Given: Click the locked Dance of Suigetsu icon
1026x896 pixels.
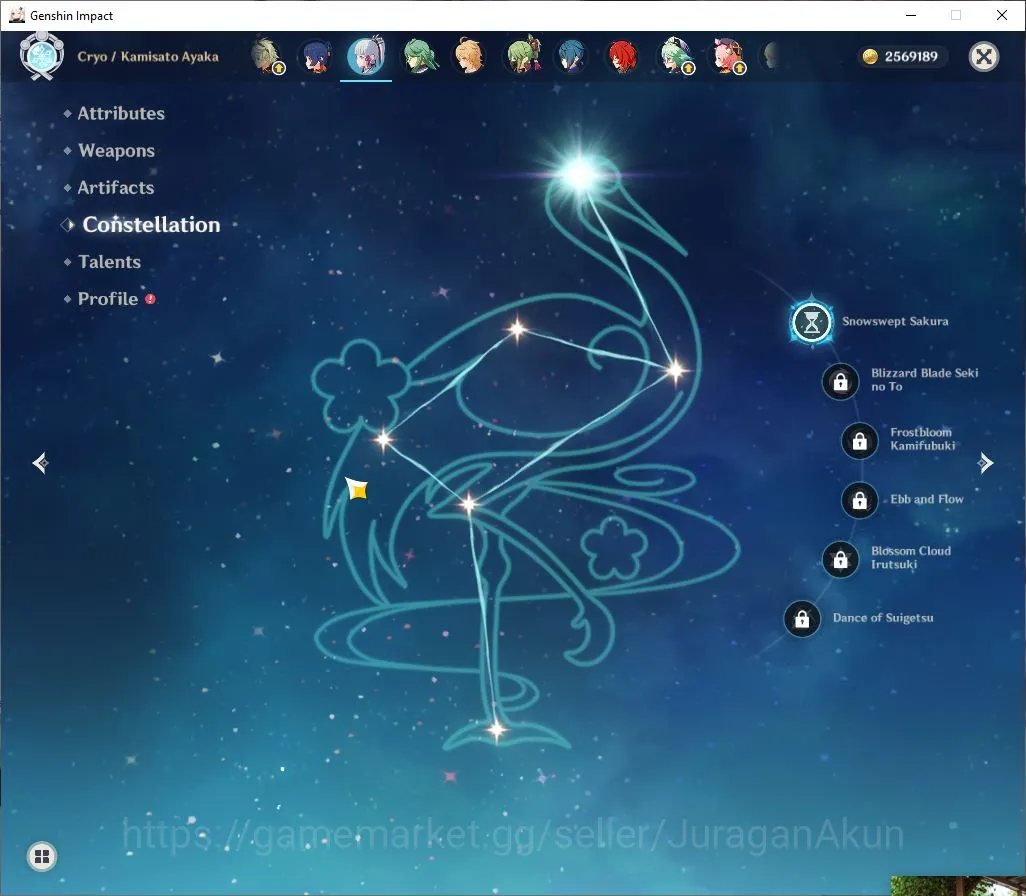Looking at the screenshot, I should point(802,618).
